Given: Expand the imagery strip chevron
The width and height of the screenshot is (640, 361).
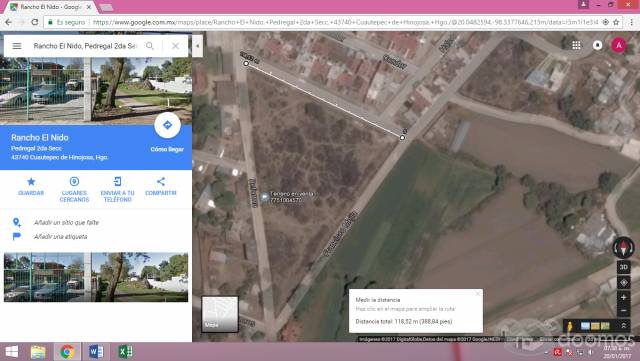Looking at the screenshot, I should 624,325.
